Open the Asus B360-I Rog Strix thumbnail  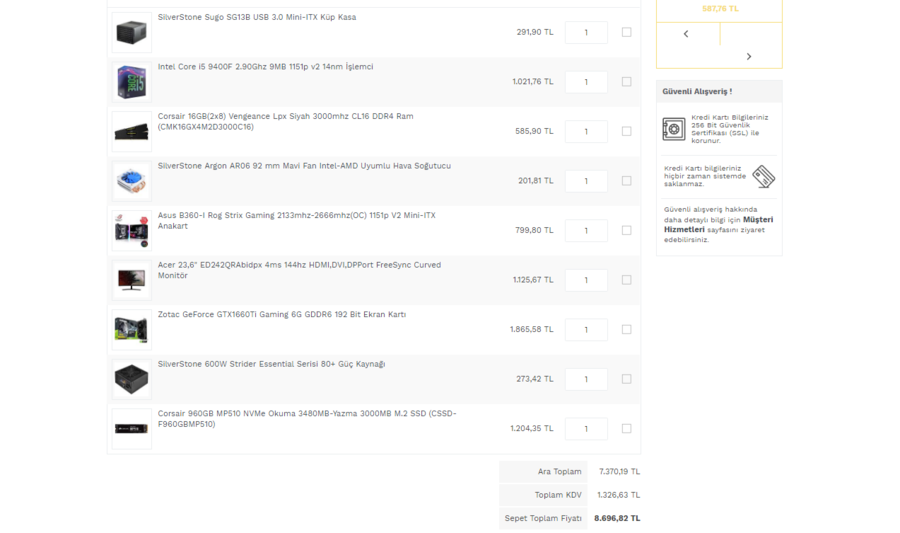tap(131, 231)
